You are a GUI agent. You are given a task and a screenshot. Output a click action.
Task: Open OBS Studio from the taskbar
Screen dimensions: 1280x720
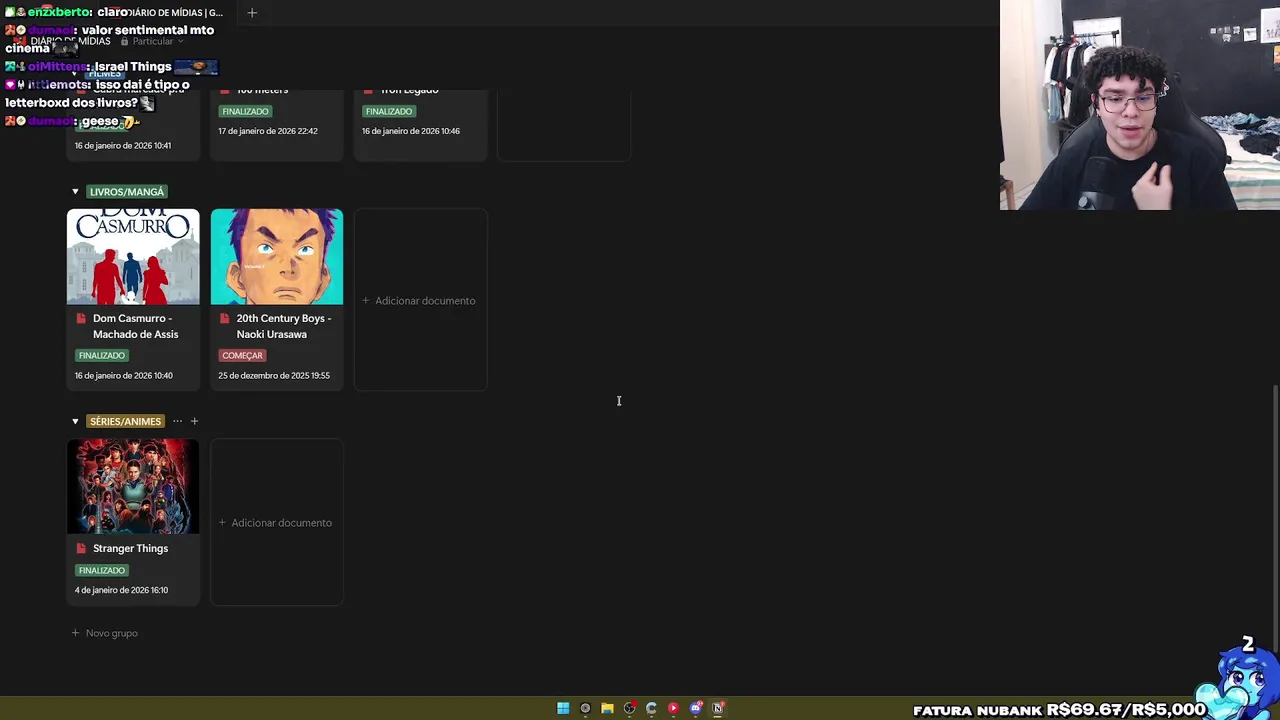[629, 708]
